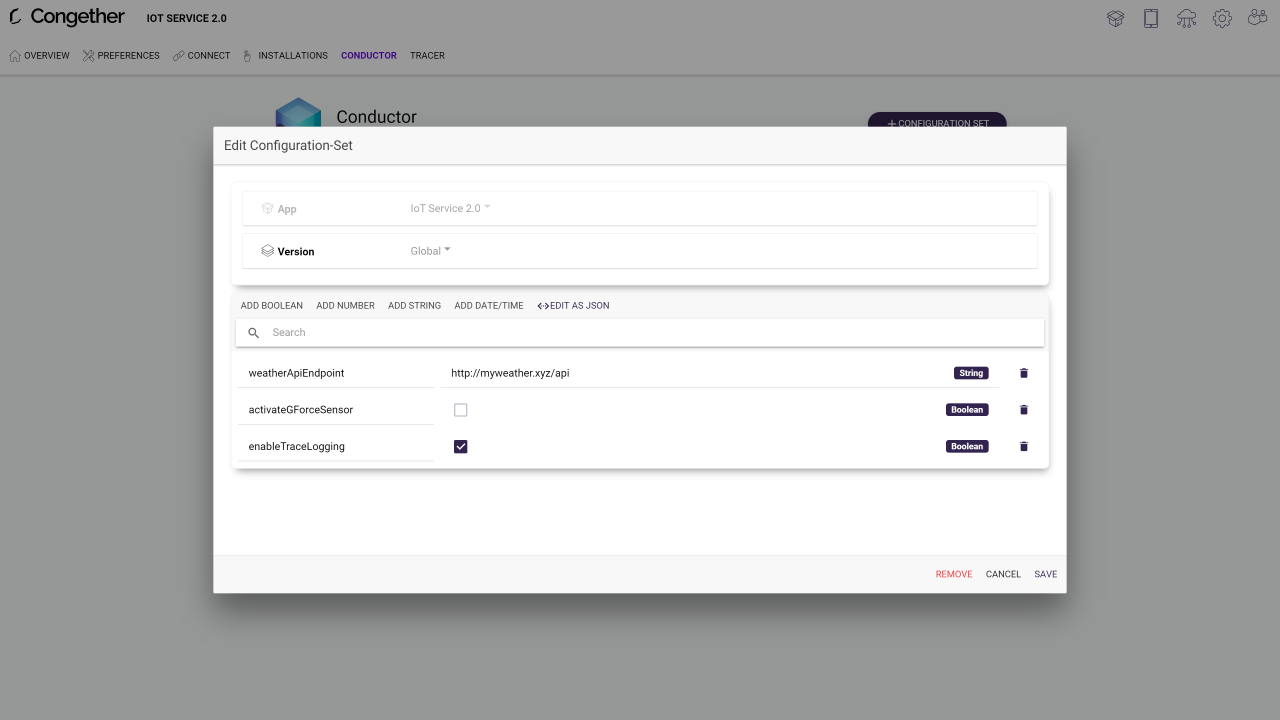Edit the enableTraceLogging key name field

(336, 446)
